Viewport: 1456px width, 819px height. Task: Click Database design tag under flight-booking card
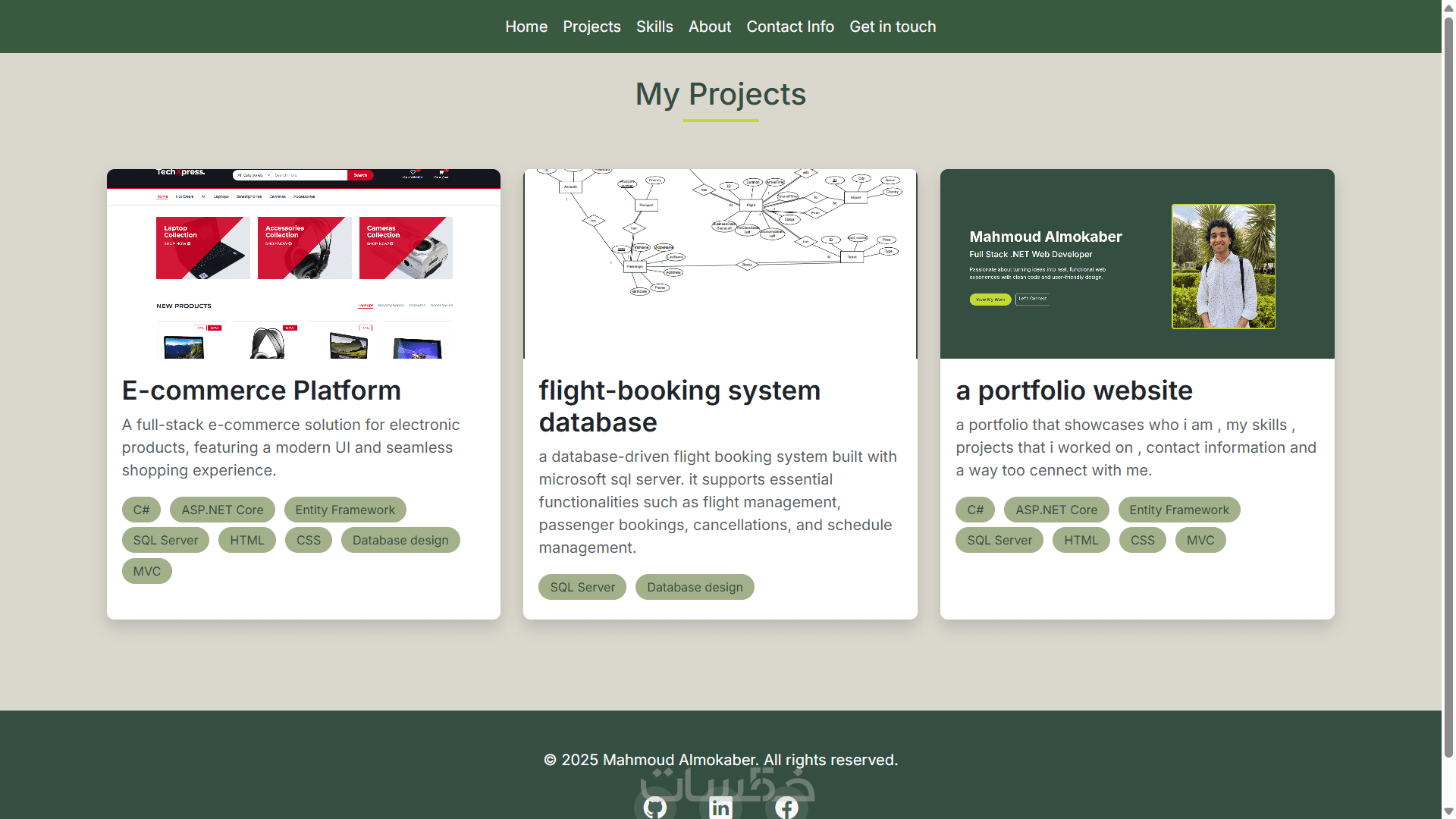tap(695, 587)
